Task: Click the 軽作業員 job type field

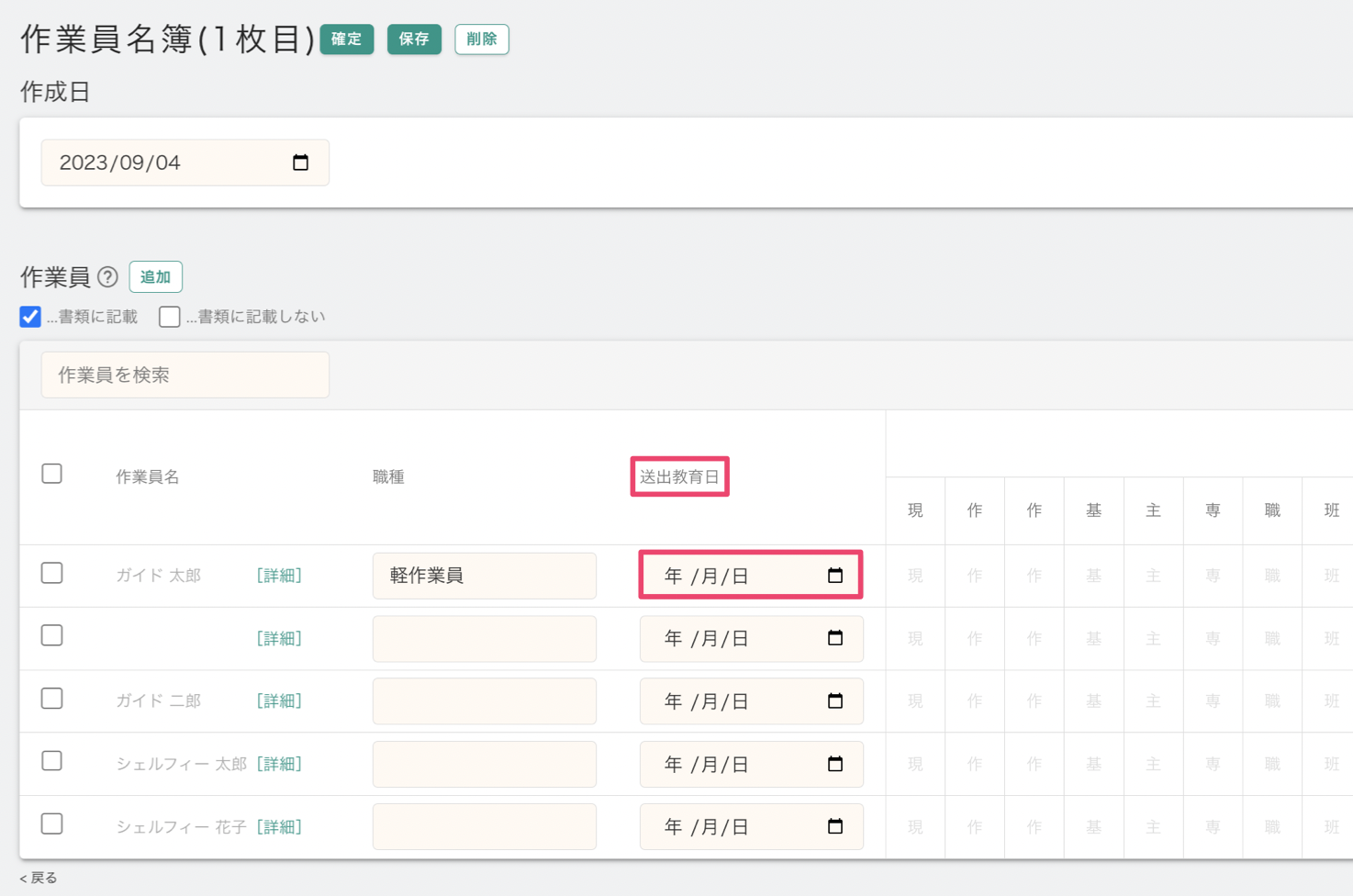Action: 484,576
